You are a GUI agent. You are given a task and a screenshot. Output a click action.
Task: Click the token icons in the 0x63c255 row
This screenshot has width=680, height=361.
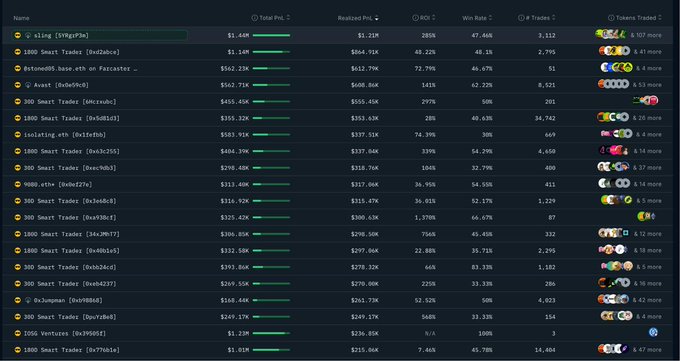[x=614, y=151]
